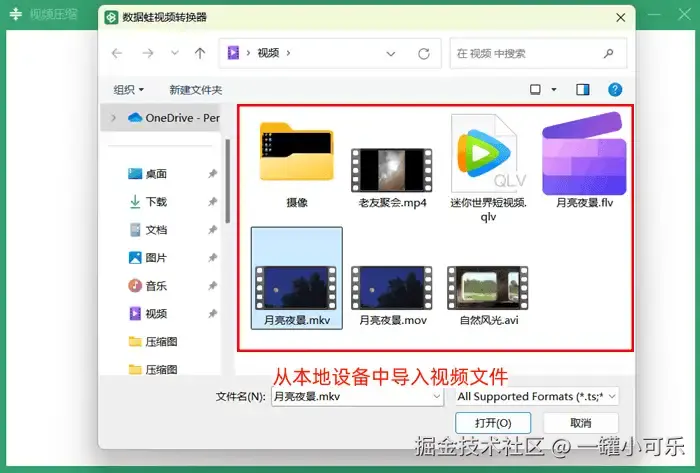
Task: Select the 自然风光.avi video file
Action: coord(488,295)
